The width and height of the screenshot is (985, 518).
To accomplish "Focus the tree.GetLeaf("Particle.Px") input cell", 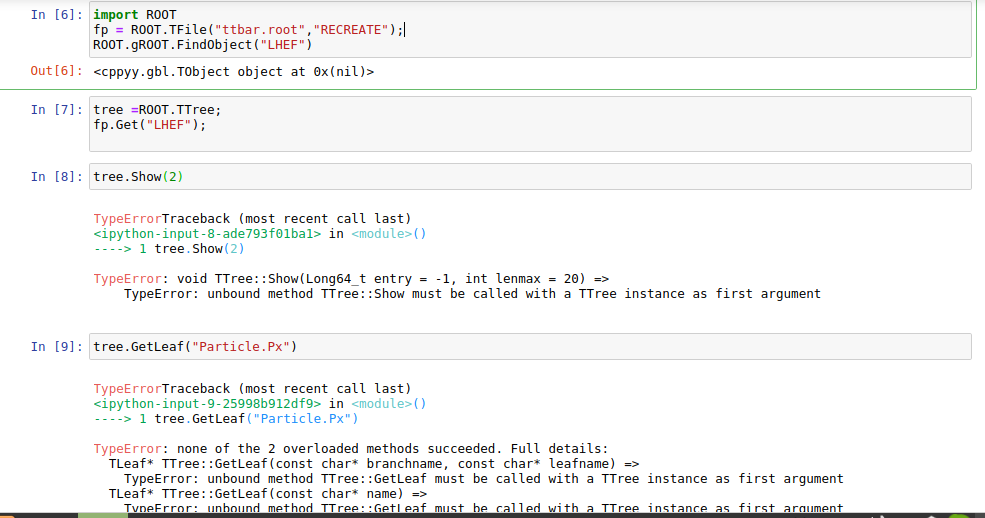I will tap(530, 347).
